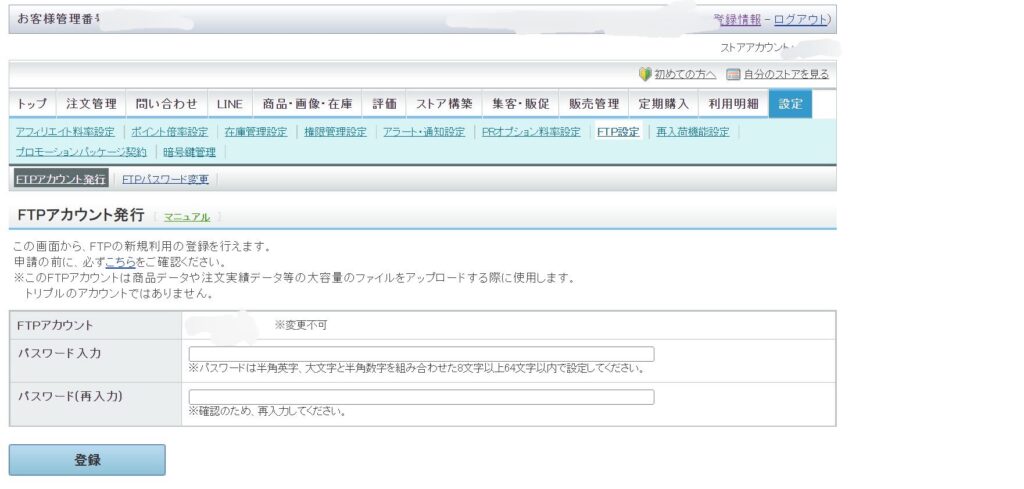Open the マニュアル link beside the heading
1024x489 pixels.
click(x=187, y=217)
